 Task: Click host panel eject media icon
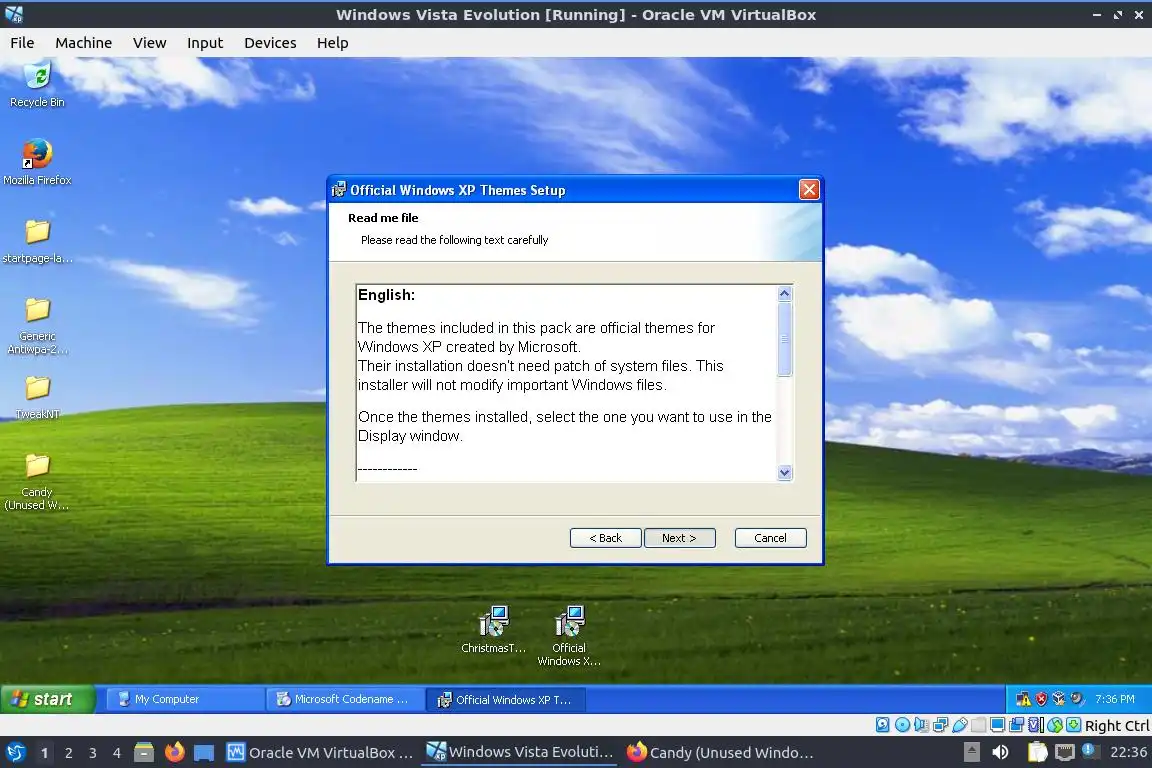[x=971, y=752]
